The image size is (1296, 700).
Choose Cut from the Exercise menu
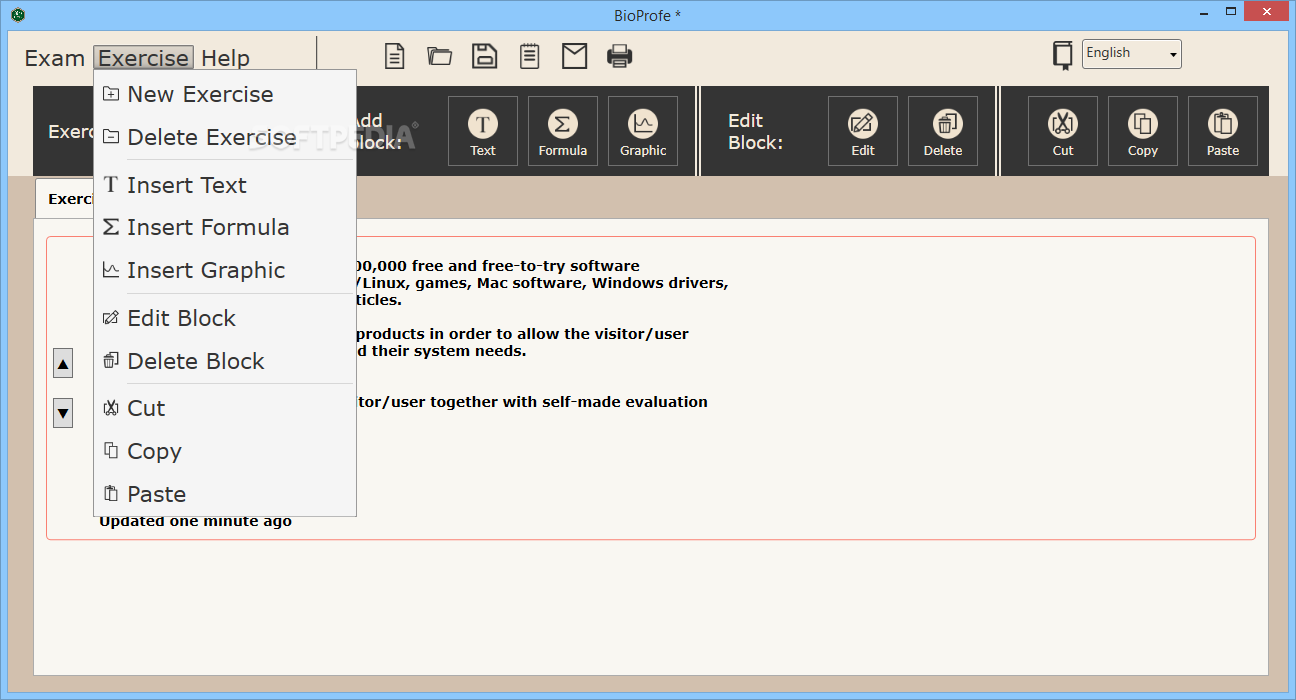[225, 408]
